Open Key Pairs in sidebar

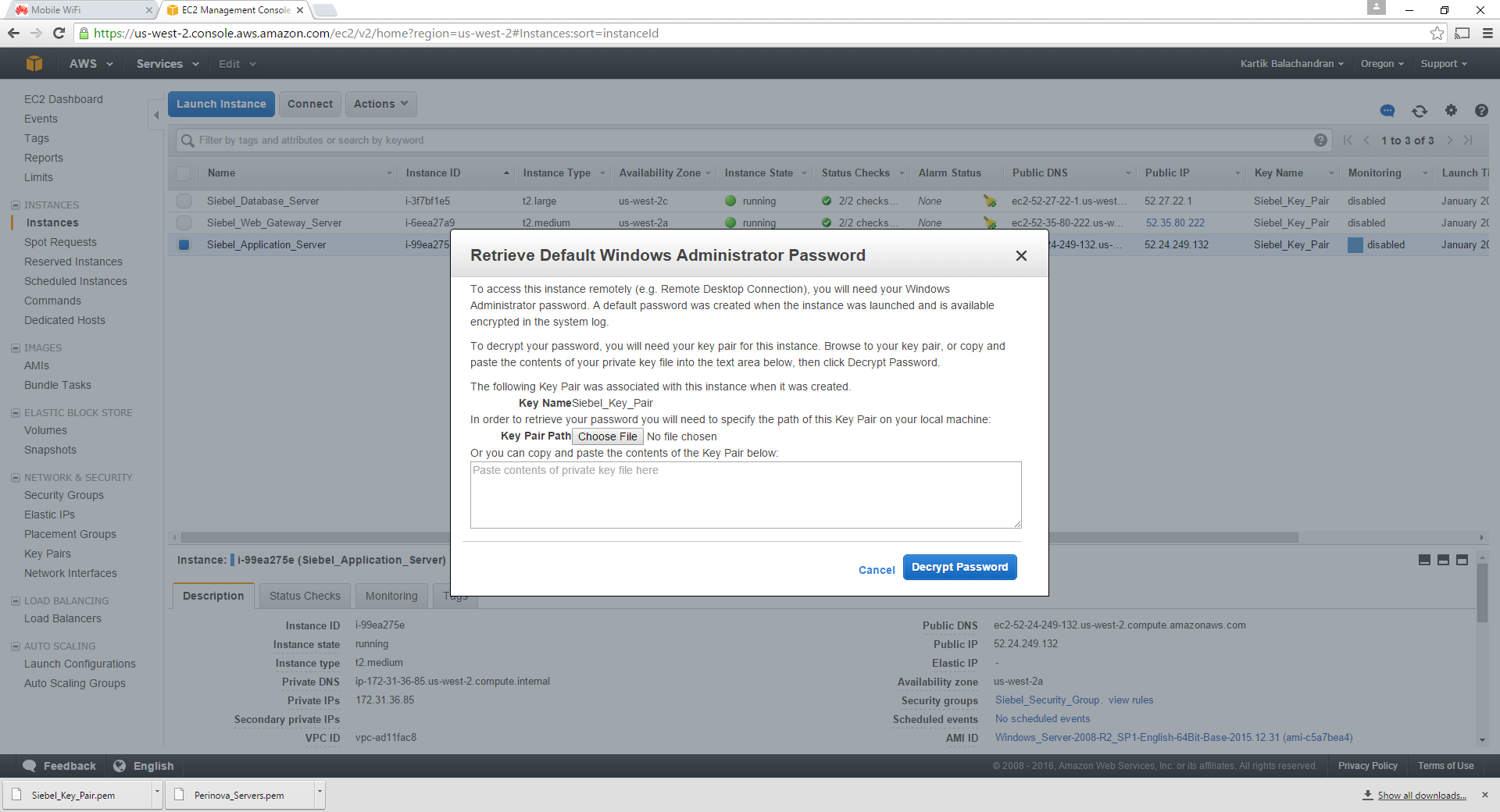pos(48,554)
